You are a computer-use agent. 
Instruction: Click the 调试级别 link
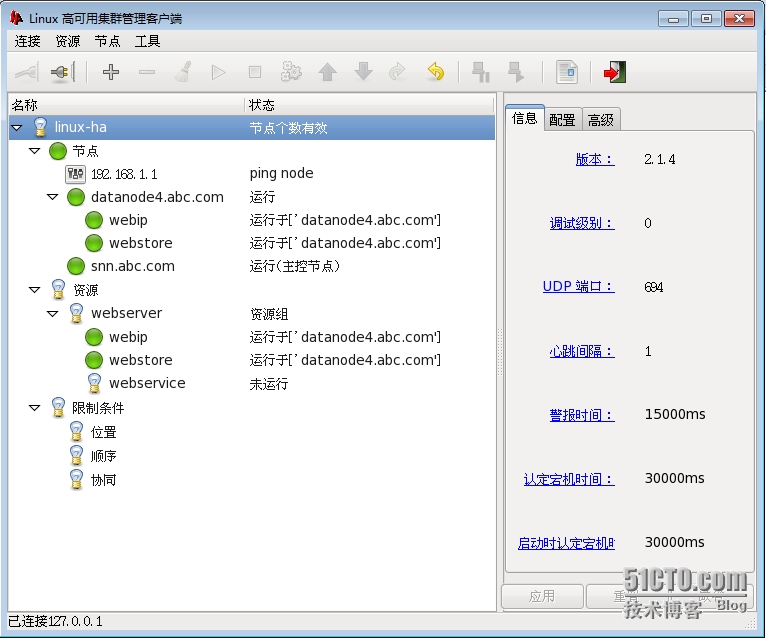tap(582, 223)
